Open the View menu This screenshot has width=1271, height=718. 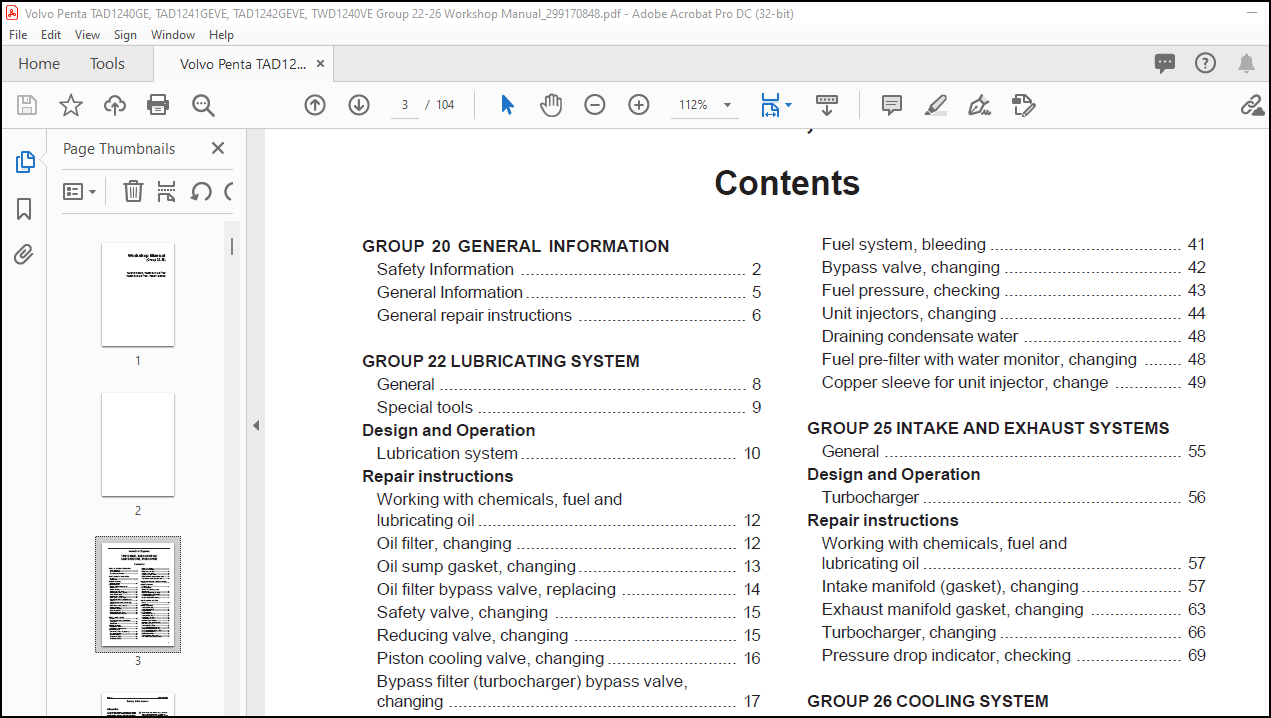(x=87, y=34)
